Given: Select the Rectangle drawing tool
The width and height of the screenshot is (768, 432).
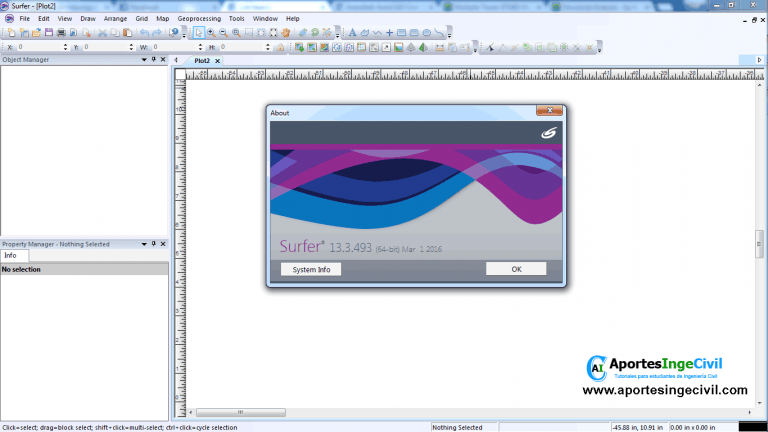Looking at the screenshot, I should (402, 33).
